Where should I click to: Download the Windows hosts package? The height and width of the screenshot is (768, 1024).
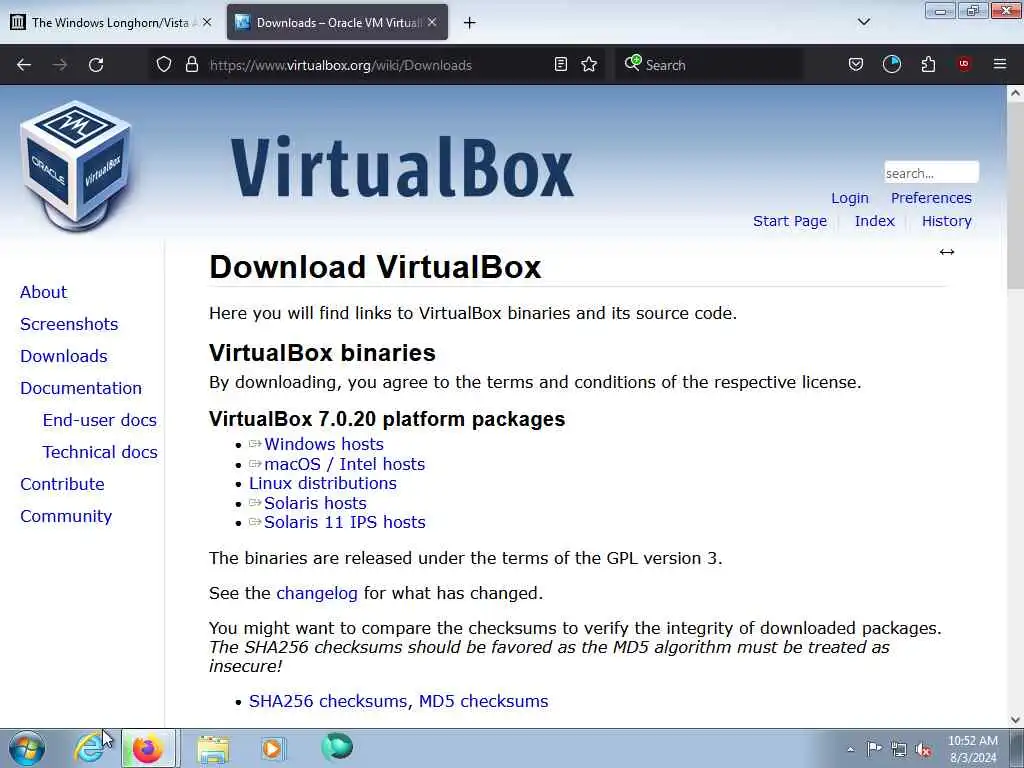tap(324, 444)
